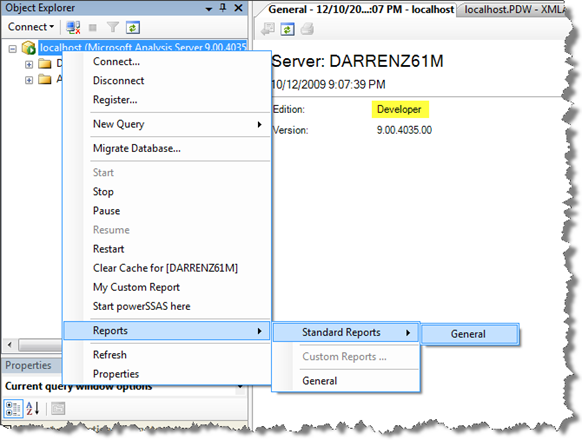The height and width of the screenshot is (440, 582).
Task: Close the Object Explorer pane
Action: click(x=239, y=7)
